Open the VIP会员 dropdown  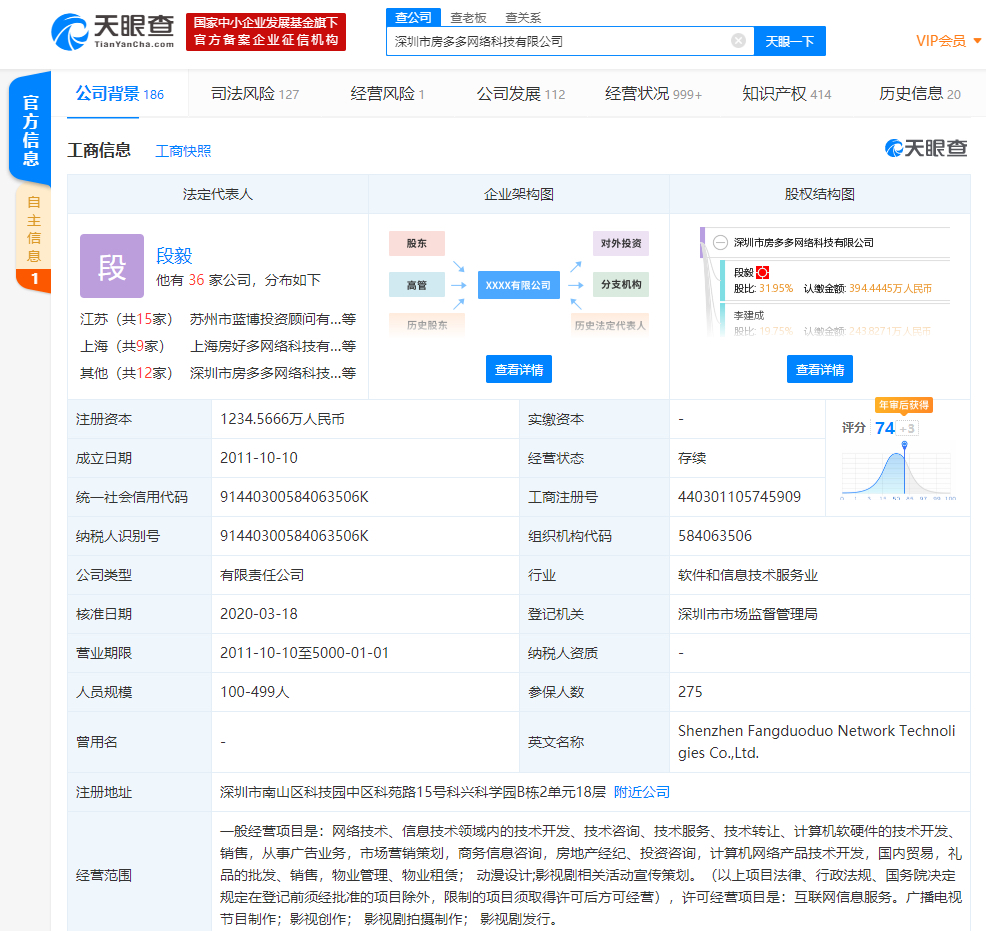pos(948,41)
